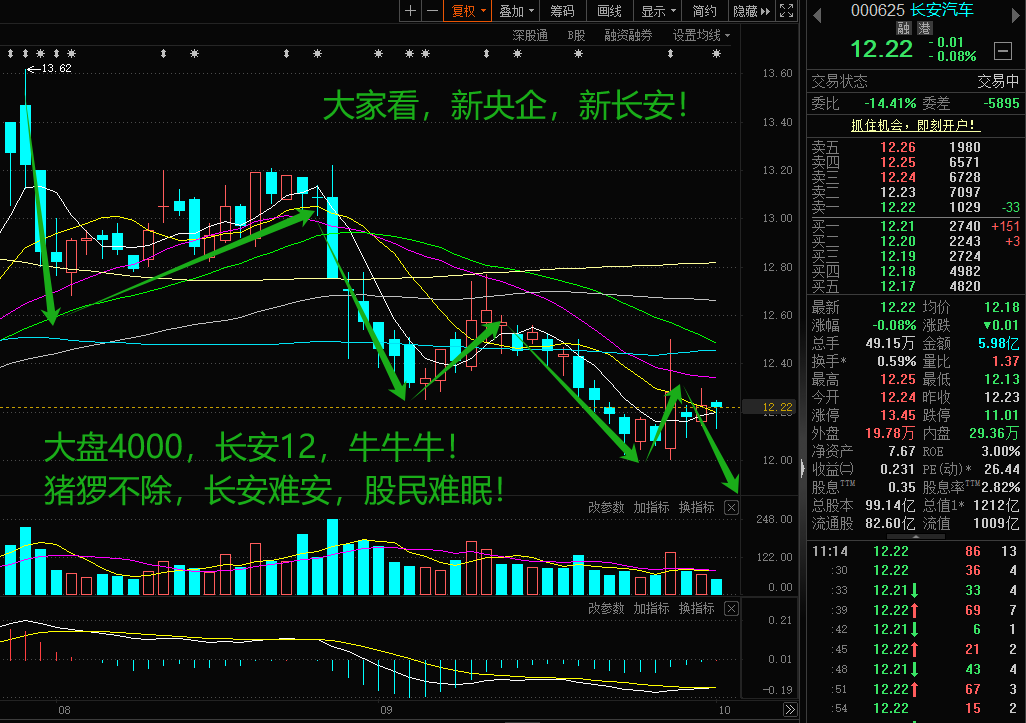1026x723 pixels.
Task: Select the 深股通 tab
Action: coord(530,35)
